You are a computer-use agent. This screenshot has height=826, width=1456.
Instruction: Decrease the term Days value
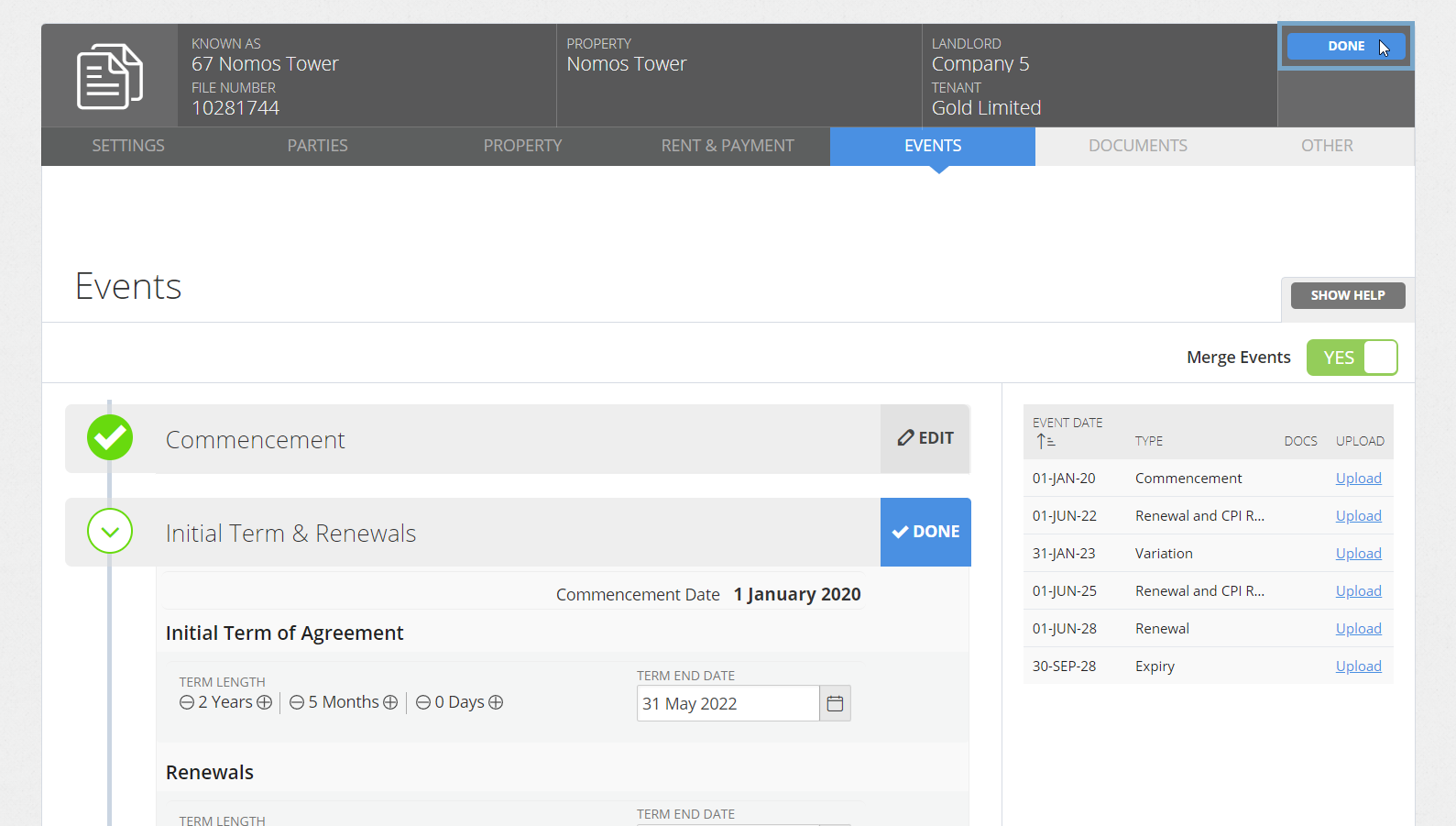423,702
